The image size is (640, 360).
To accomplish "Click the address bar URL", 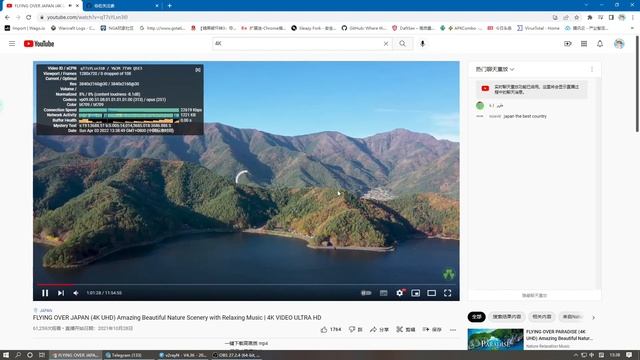I will [87, 17].
